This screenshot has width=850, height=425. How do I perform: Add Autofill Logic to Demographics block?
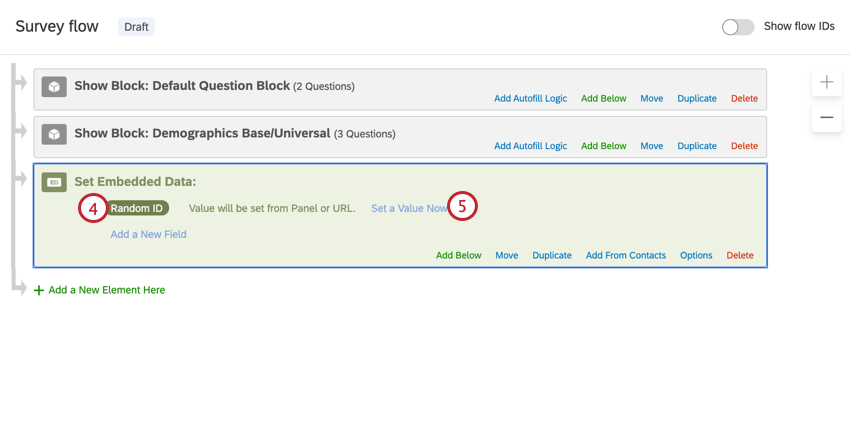(x=530, y=146)
